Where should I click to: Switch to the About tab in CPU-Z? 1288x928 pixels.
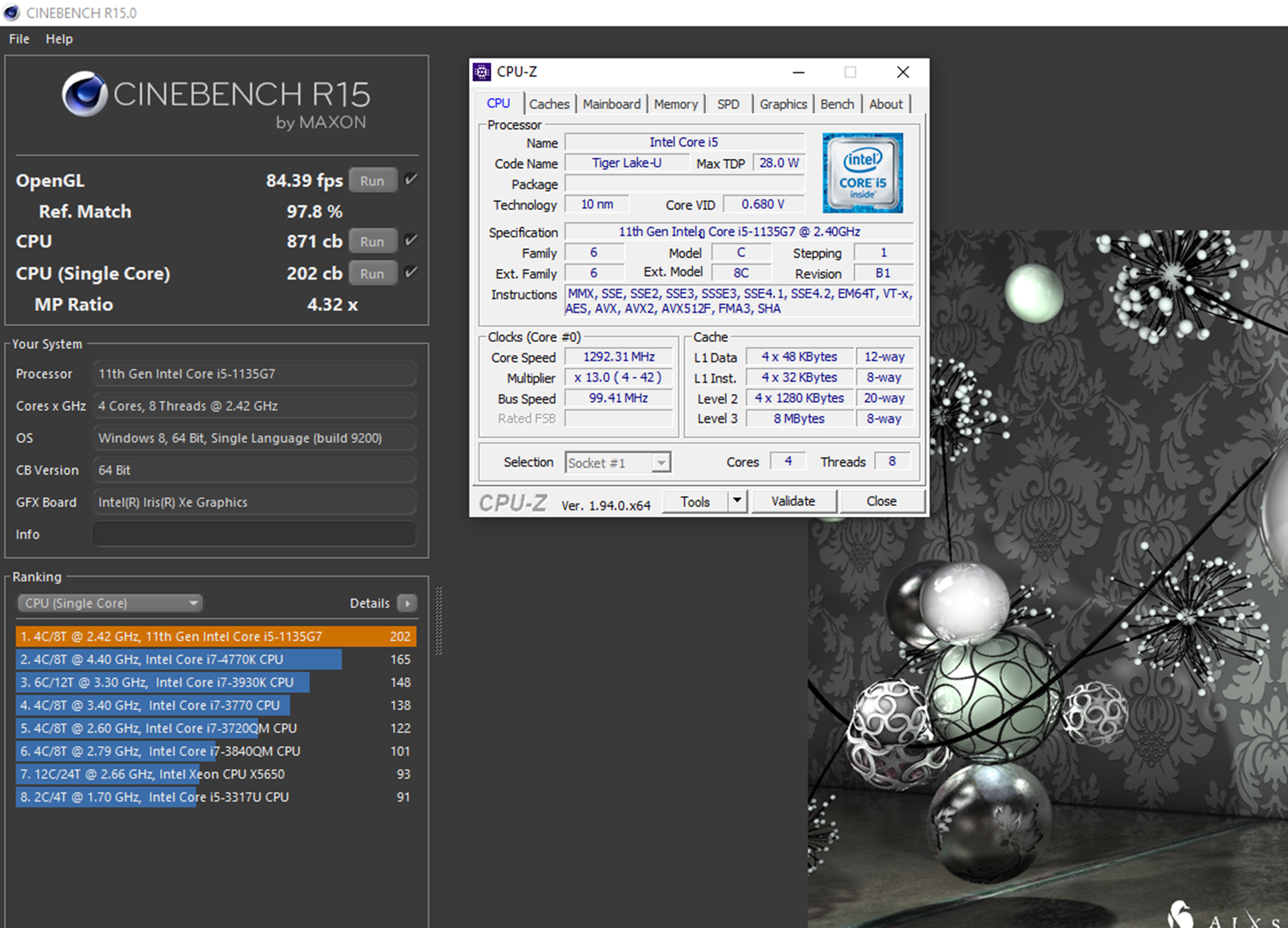point(885,104)
